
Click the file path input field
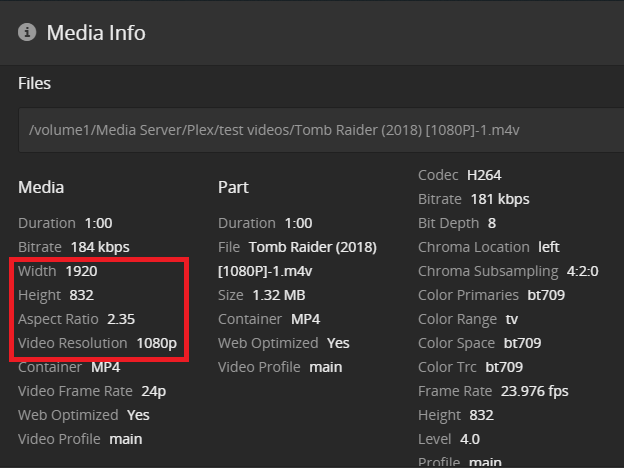pyautogui.click(x=320, y=131)
